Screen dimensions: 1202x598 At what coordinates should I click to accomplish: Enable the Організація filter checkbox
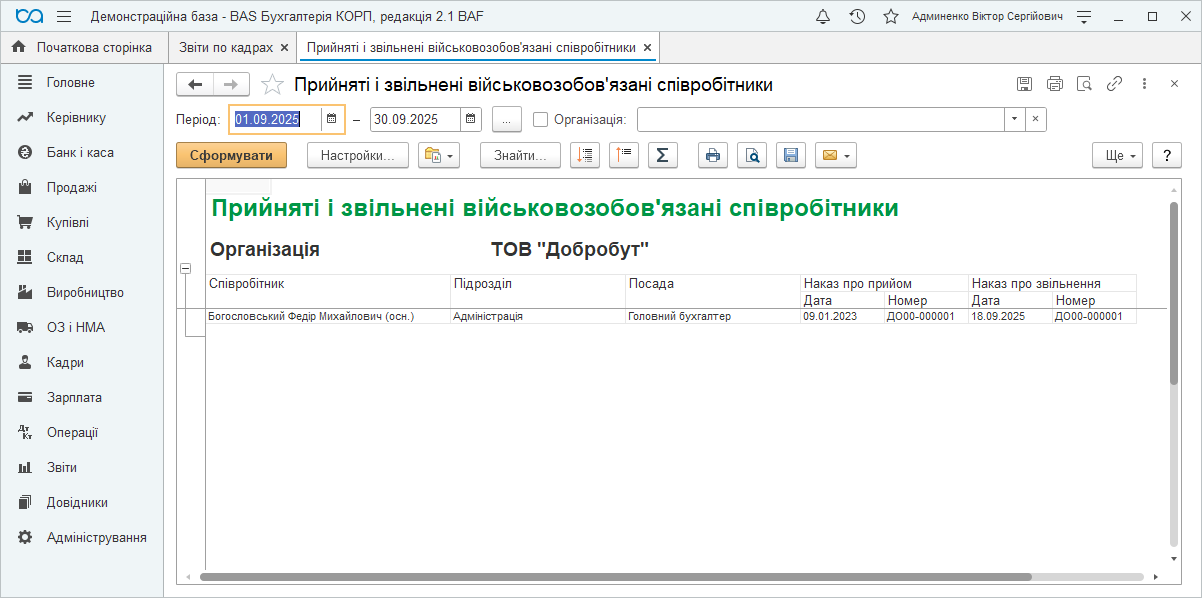tap(541, 120)
